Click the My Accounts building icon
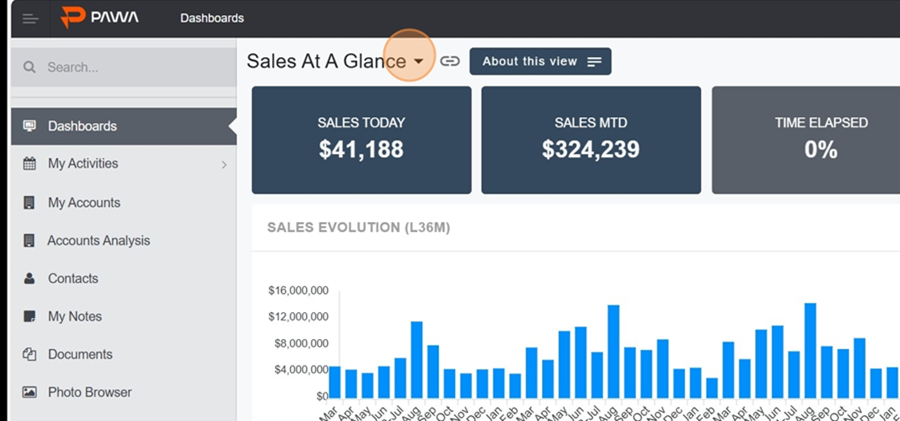900x421 pixels. pos(29,203)
